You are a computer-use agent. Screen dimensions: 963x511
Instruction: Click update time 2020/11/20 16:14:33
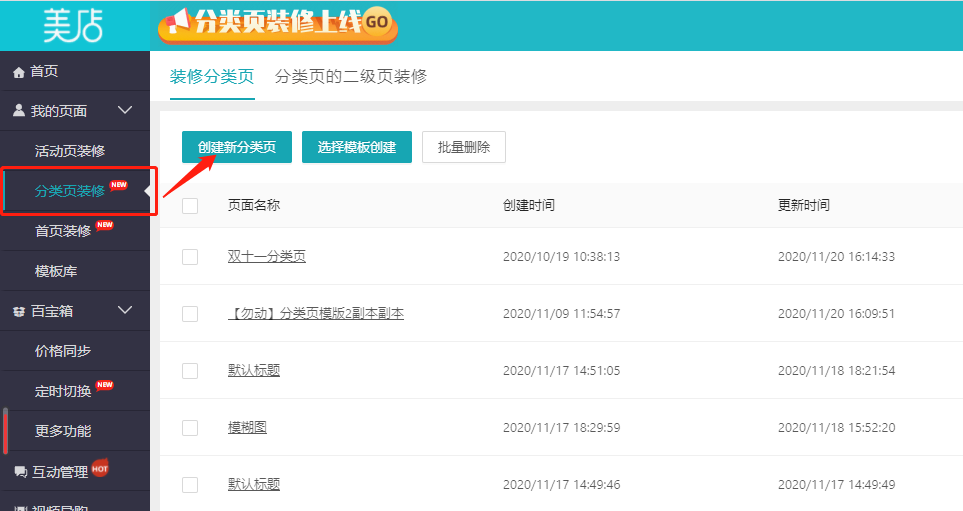(x=836, y=257)
